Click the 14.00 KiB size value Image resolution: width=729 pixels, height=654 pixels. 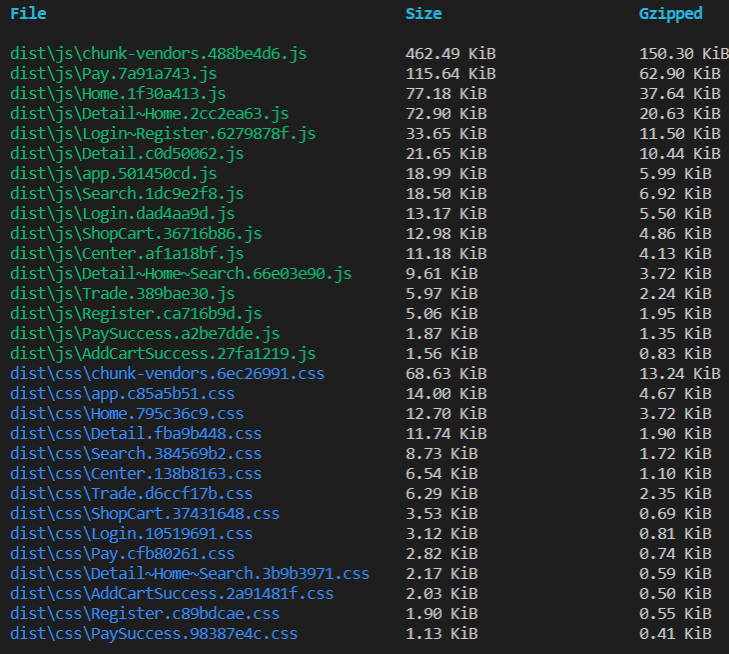click(x=446, y=393)
